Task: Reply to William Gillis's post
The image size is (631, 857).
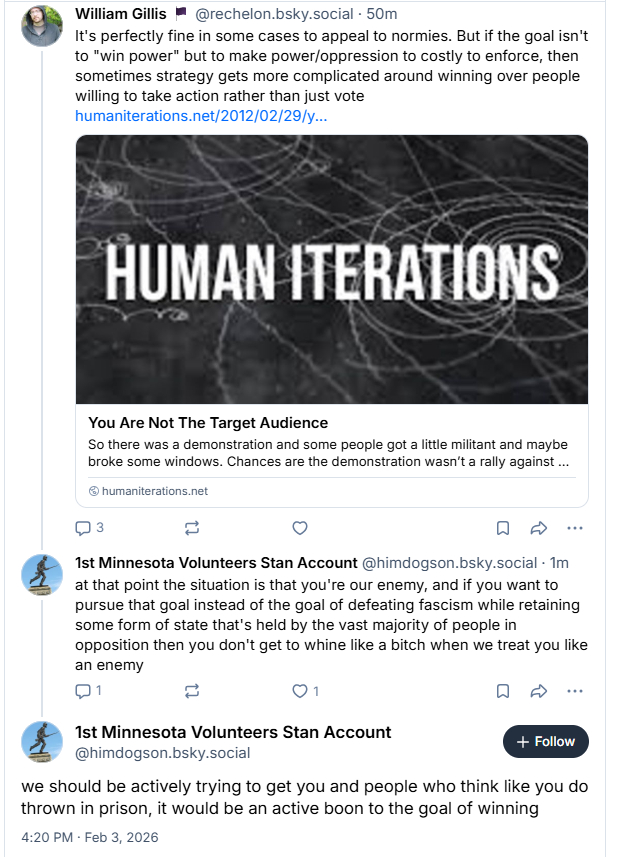Action: pyautogui.click(x=84, y=528)
